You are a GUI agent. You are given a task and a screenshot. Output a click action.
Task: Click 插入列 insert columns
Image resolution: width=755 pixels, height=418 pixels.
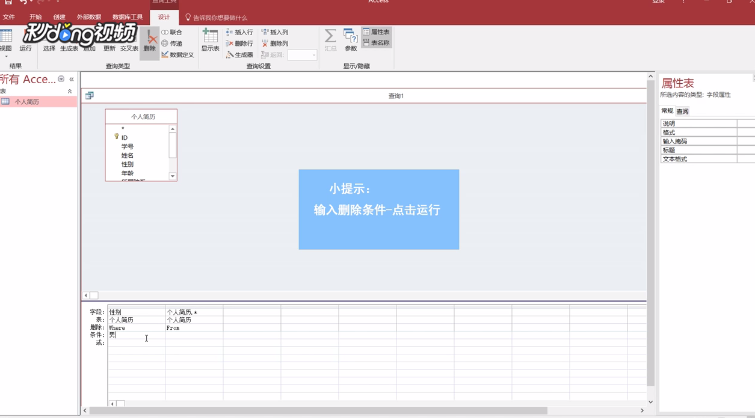pos(274,32)
